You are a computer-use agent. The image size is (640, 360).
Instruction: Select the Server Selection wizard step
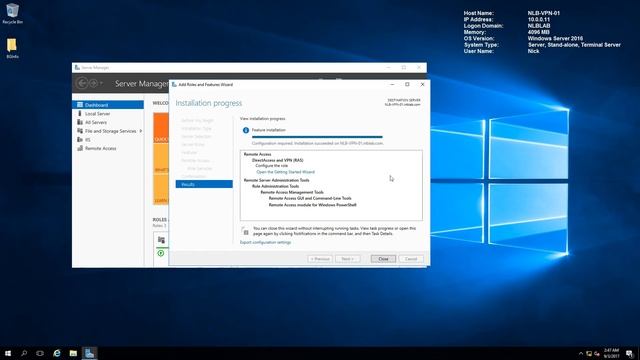(196, 136)
